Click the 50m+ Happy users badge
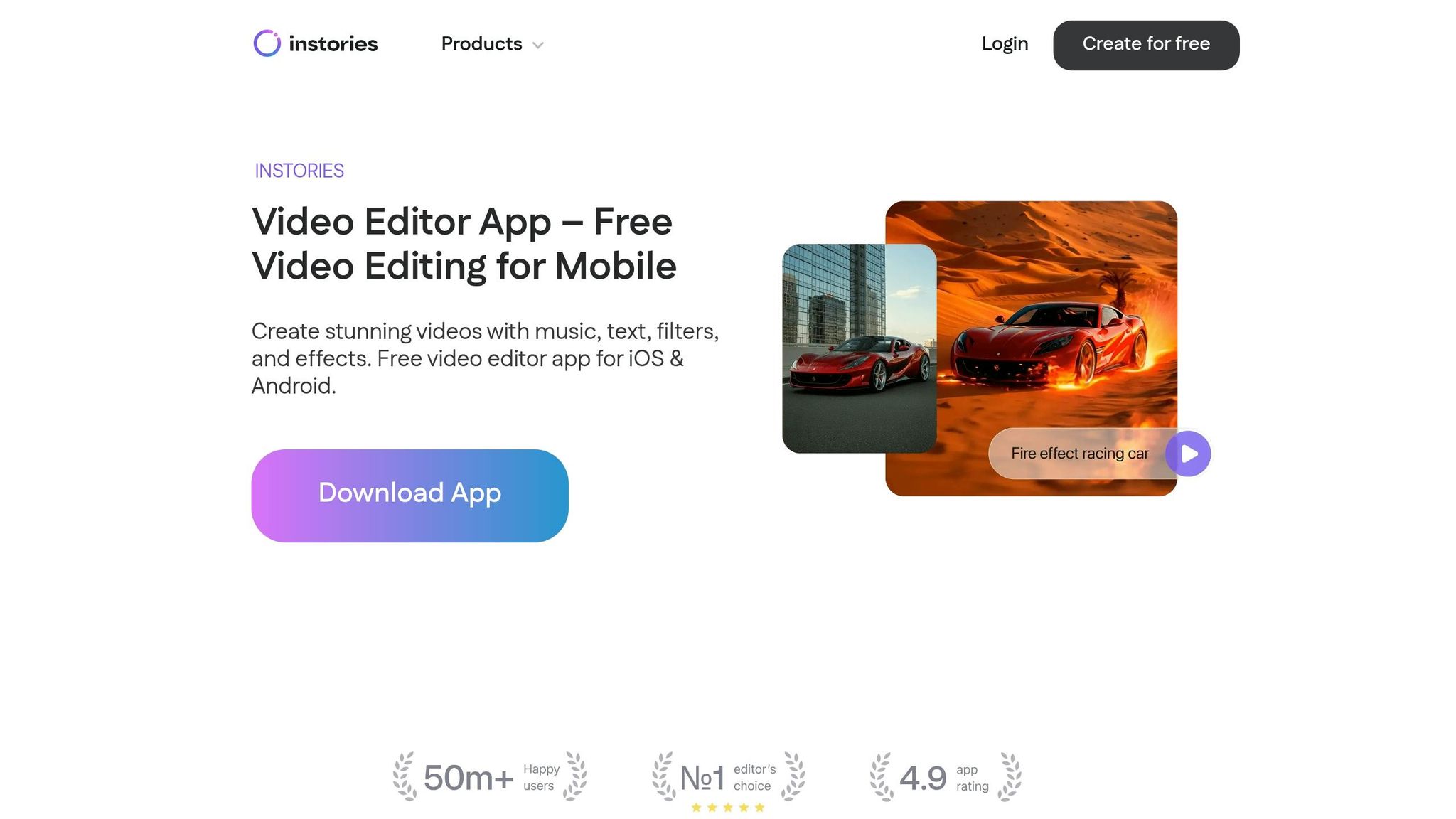Screen dimensions: 1456x819 (490, 777)
